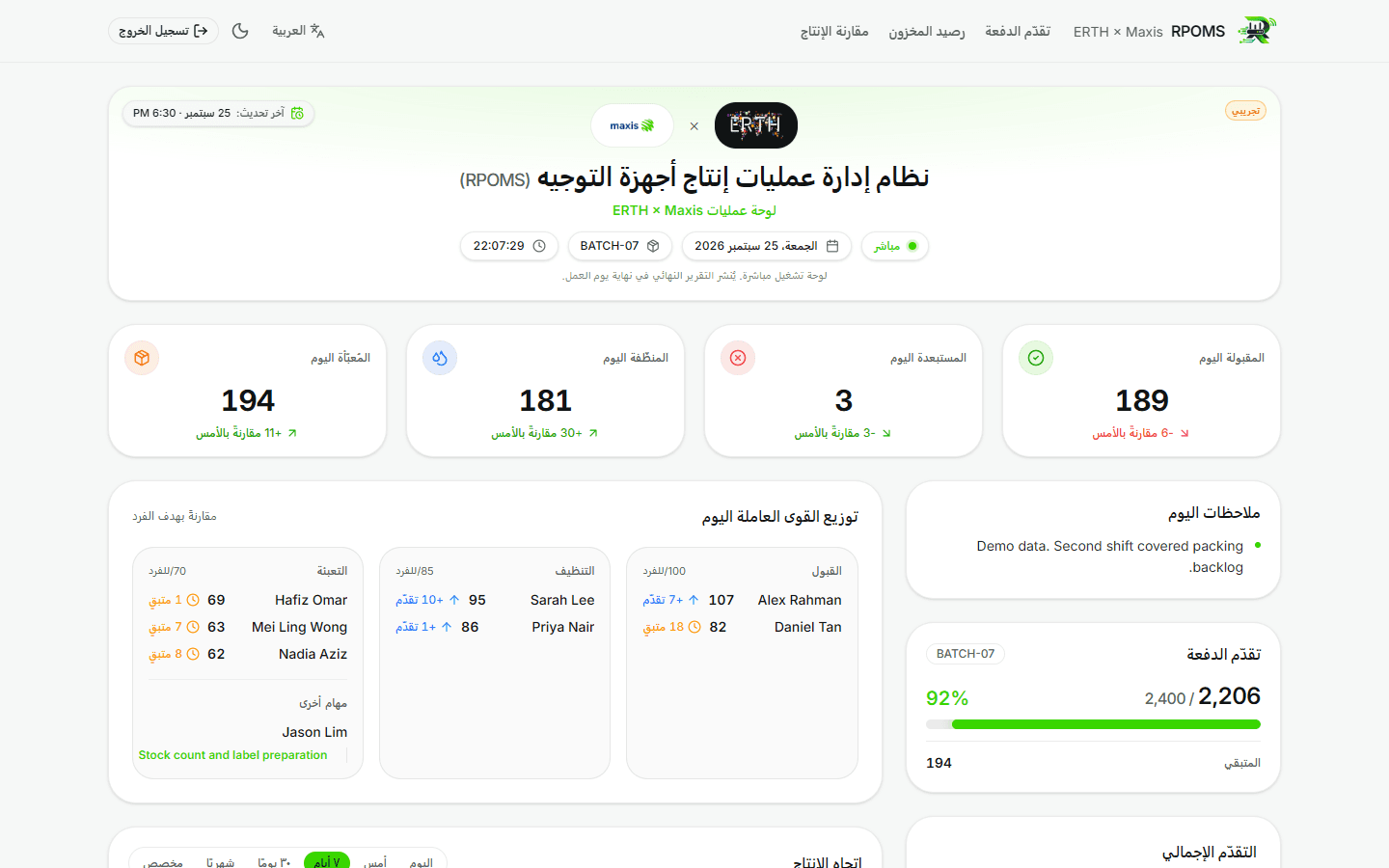Open the رصيد المخزون nav tab
The height and width of the screenshot is (868, 1389).
(927, 31)
